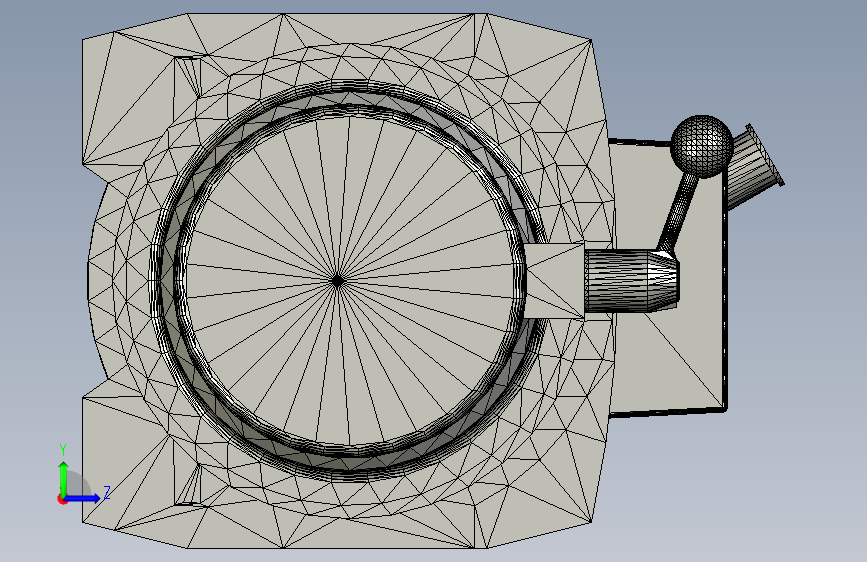Image resolution: width=867 pixels, height=562 pixels.
Task: Click the green Y axis arrow of triad
Action: tap(64, 478)
